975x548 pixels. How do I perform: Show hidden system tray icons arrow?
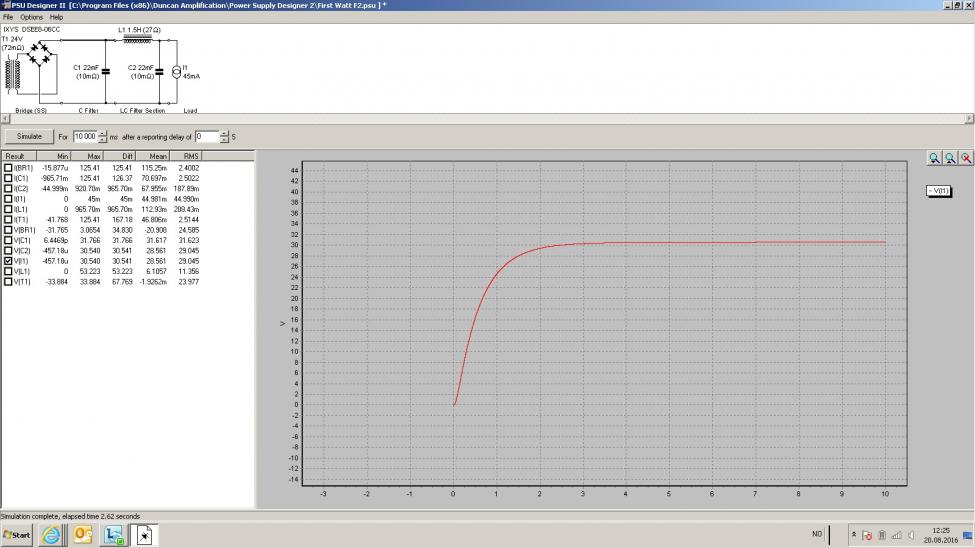pyautogui.click(x=853, y=535)
